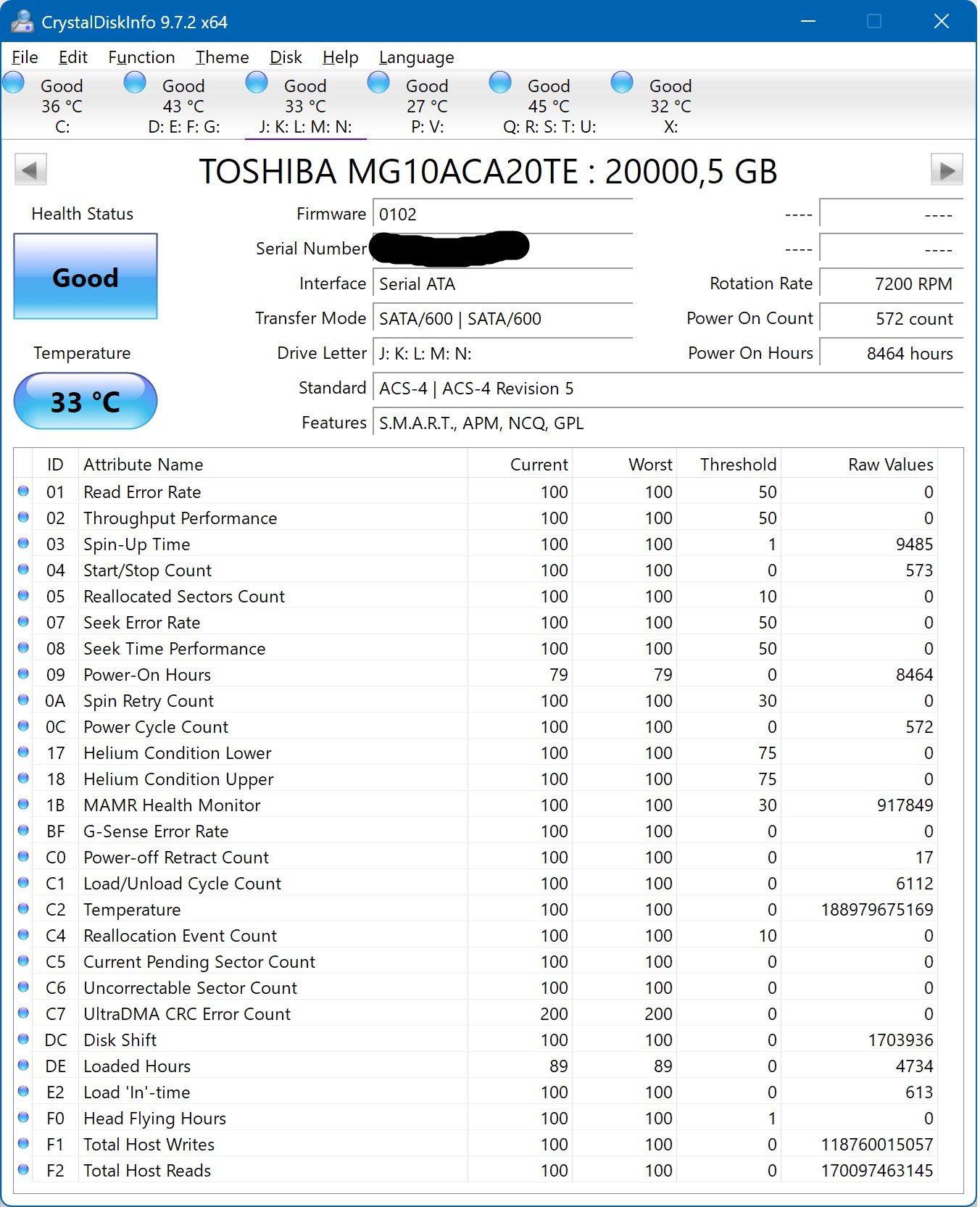Image resolution: width=980 pixels, height=1207 pixels.
Task: Click status dot for Total Host Reads
Action: pos(23,1170)
